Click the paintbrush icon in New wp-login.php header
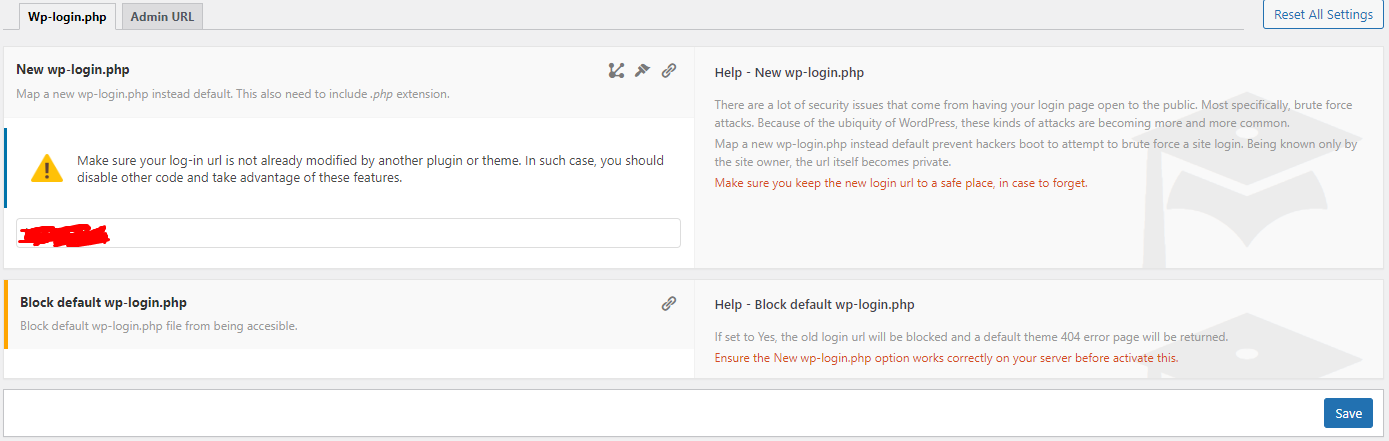Viewport: 1389px width, 441px height. 643,70
